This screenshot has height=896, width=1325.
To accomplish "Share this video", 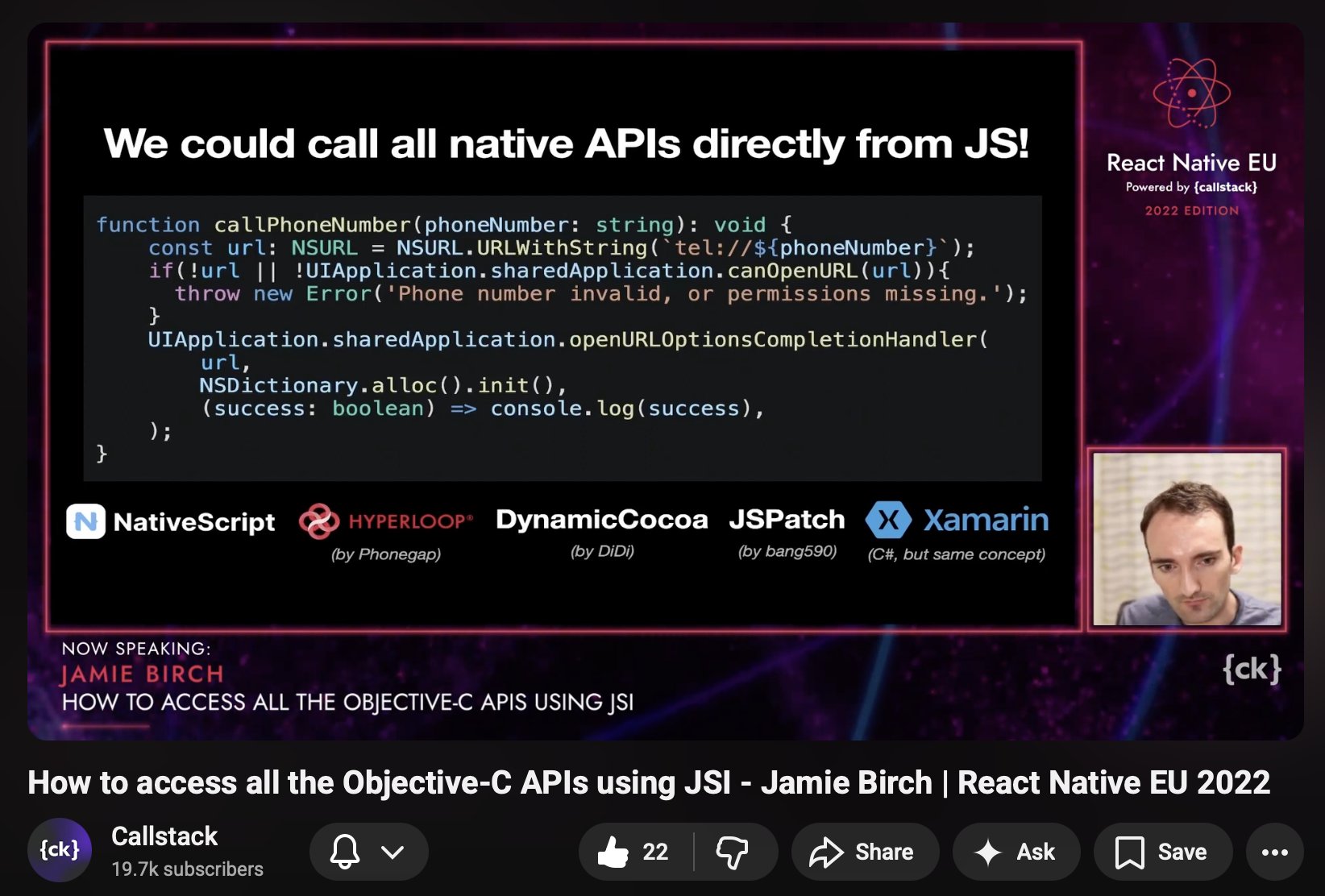I will [865, 852].
